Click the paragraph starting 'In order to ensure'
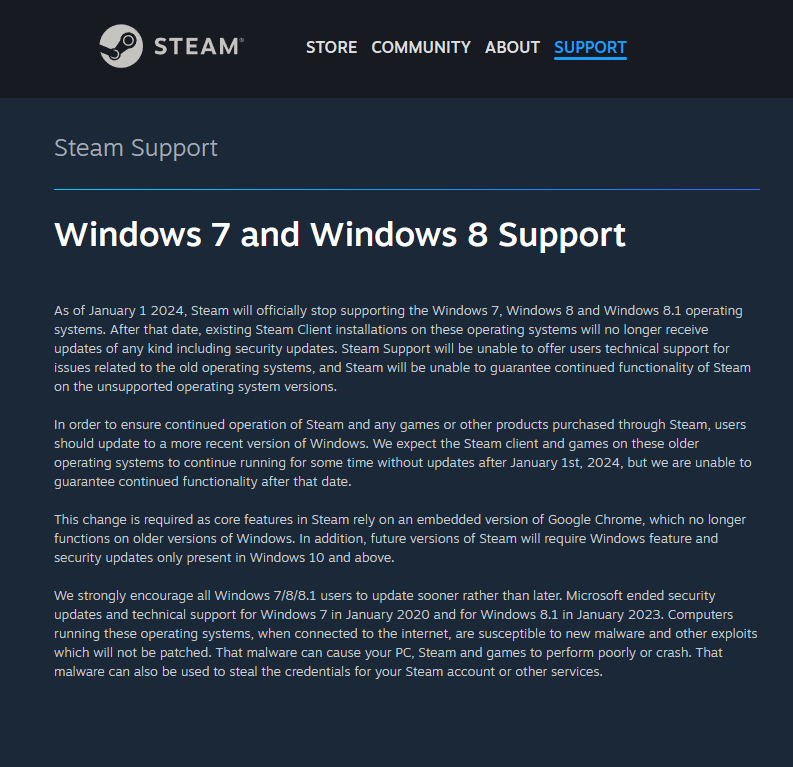 [x=403, y=453]
